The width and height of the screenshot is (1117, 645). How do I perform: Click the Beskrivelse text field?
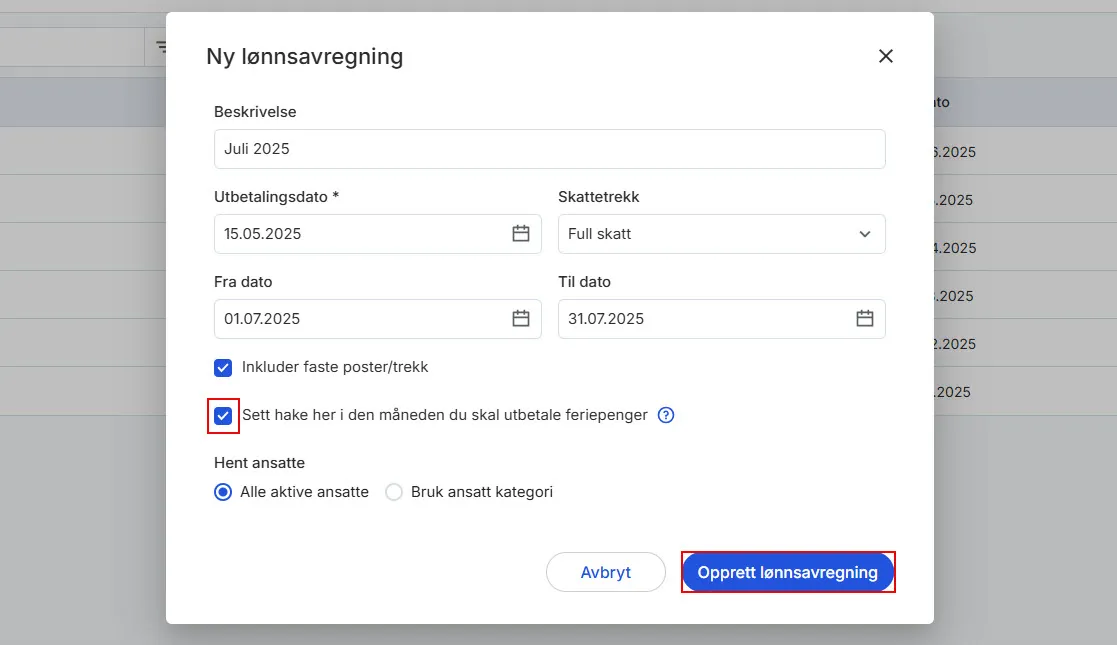tap(549, 148)
